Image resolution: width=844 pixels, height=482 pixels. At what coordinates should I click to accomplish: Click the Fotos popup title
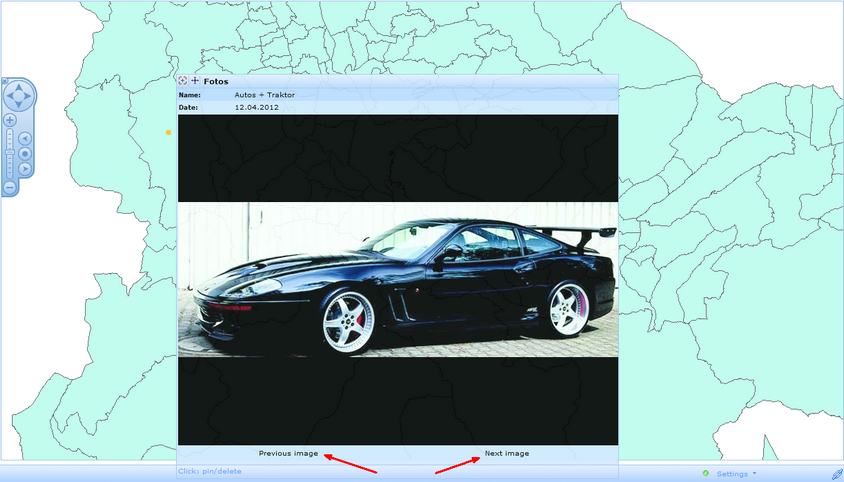pyautogui.click(x=216, y=81)
